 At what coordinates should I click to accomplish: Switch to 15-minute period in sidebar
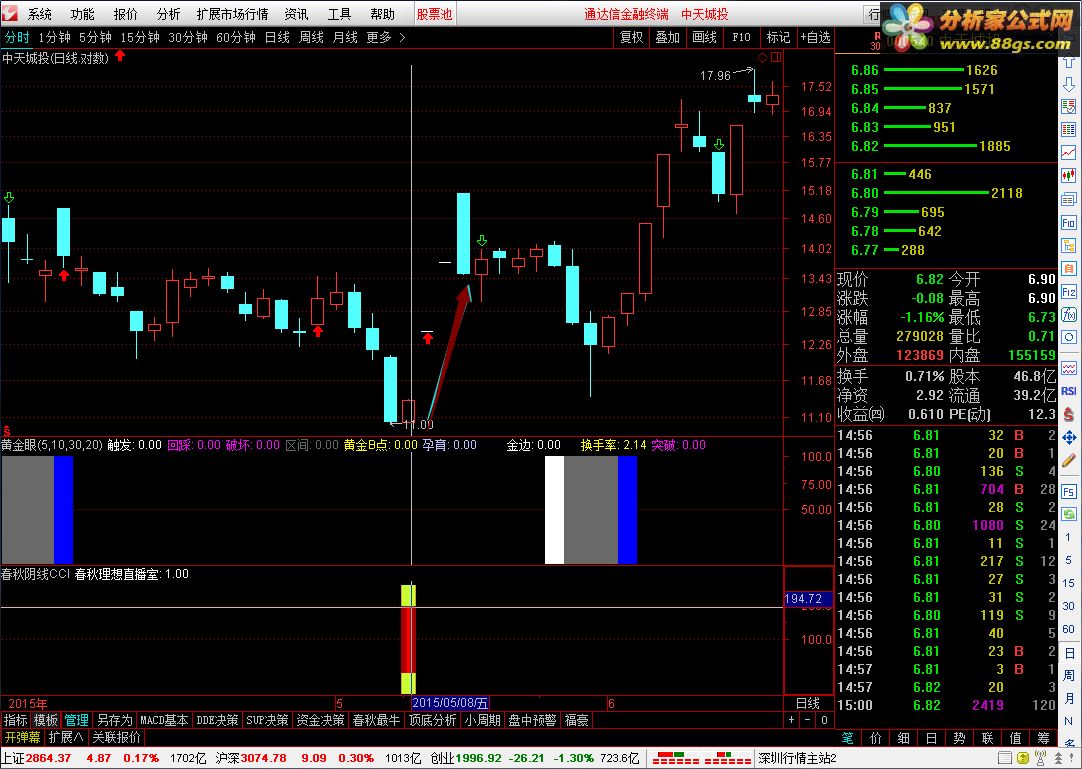tap(1068, 583)
